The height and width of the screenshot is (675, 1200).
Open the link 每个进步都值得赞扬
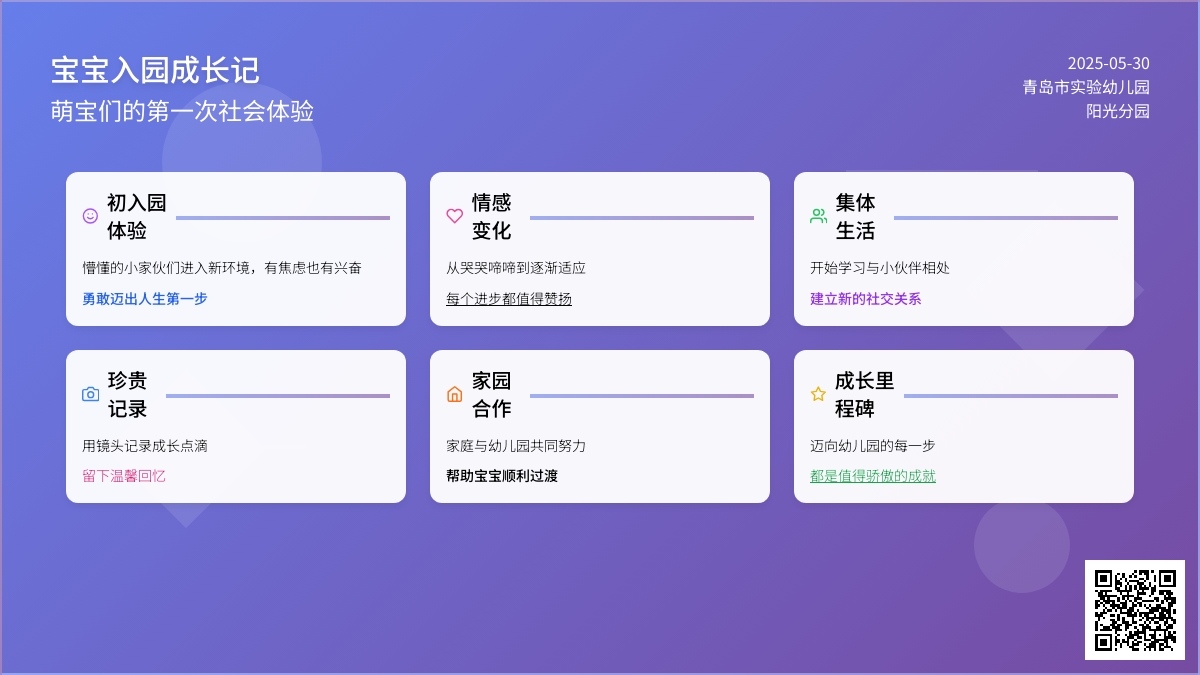(x=509, y=298)
